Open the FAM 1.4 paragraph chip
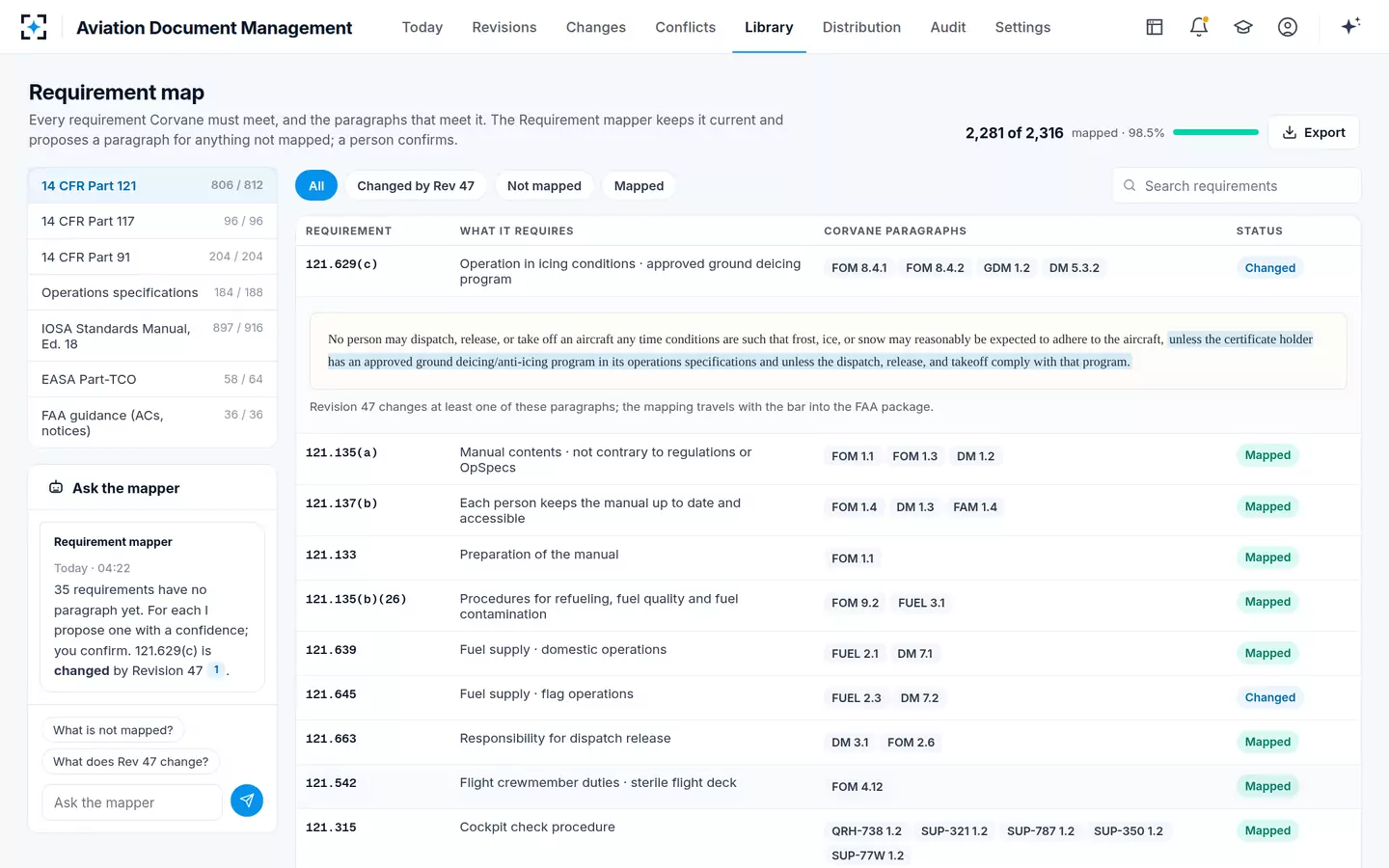The height and width of the screenshot is (868, 1389). pyautogui.click(x=975, y=507)
